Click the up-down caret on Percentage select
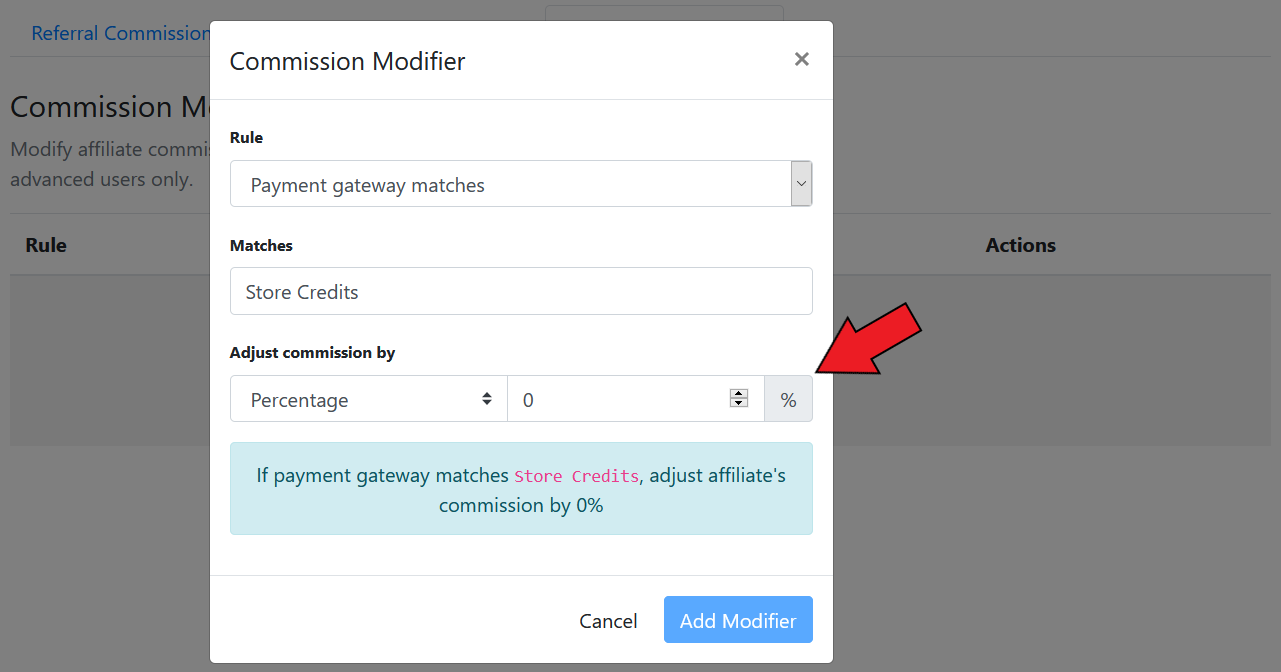The height and width of the screenshot is (672, 1281). coord(487,398)
